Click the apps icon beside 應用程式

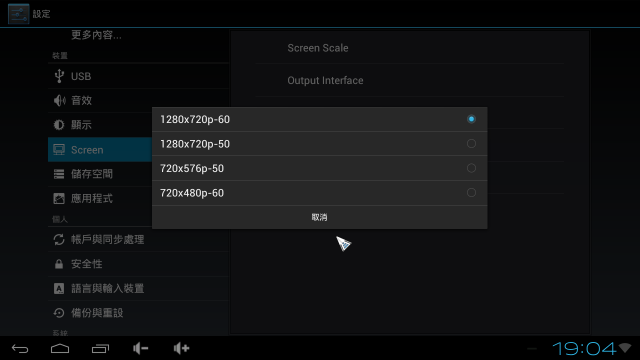59,199
